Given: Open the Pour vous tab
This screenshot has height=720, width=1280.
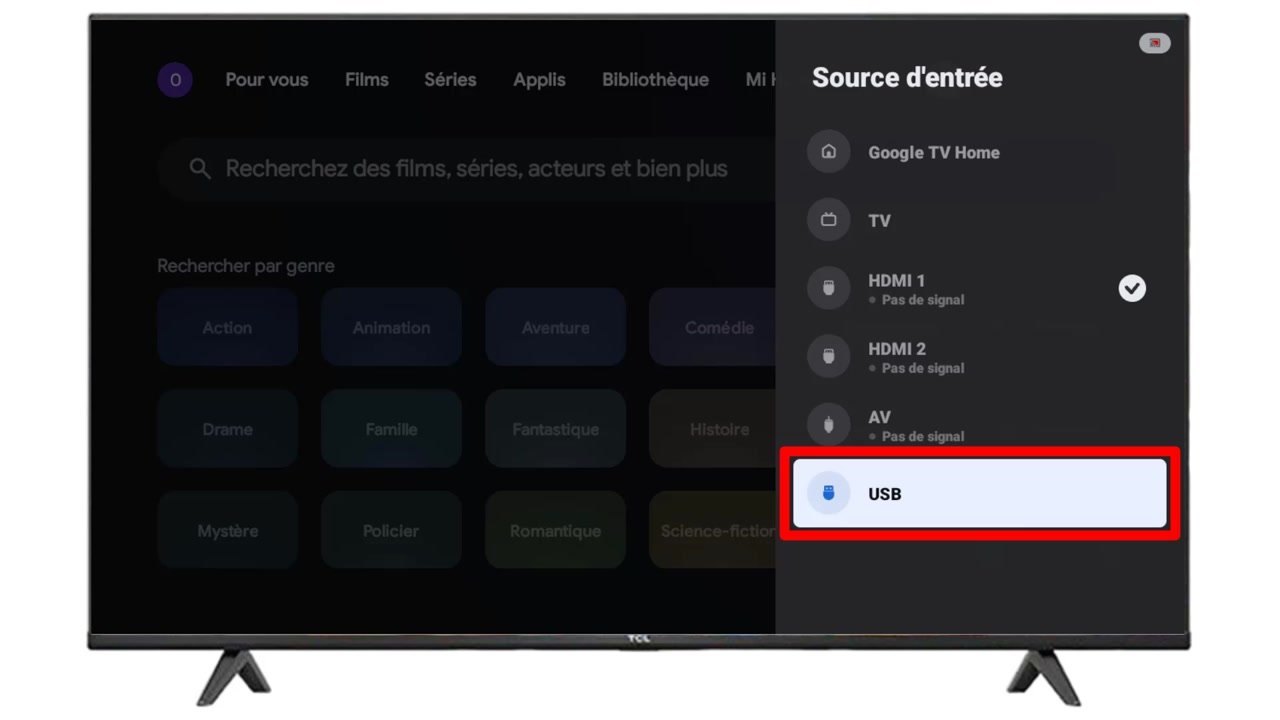Looking at the screenshot, I should click(267, 80).
